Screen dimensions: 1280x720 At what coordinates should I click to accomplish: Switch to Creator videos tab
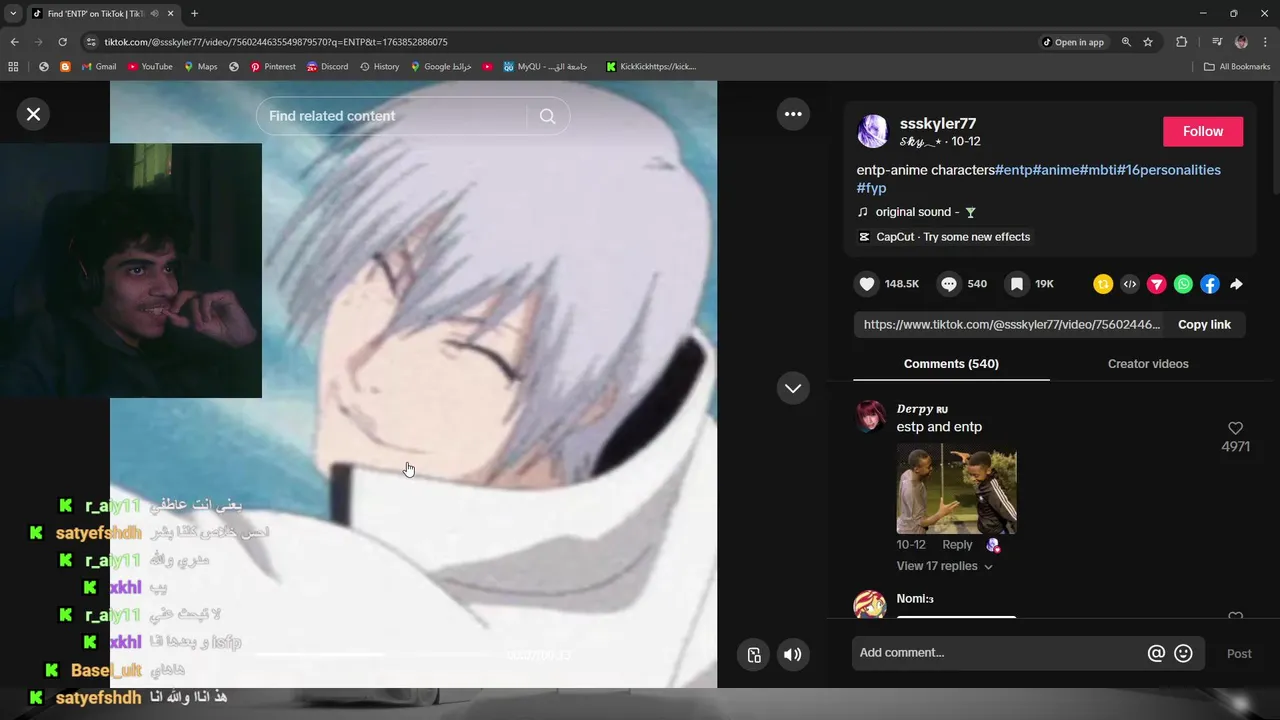1148,364
